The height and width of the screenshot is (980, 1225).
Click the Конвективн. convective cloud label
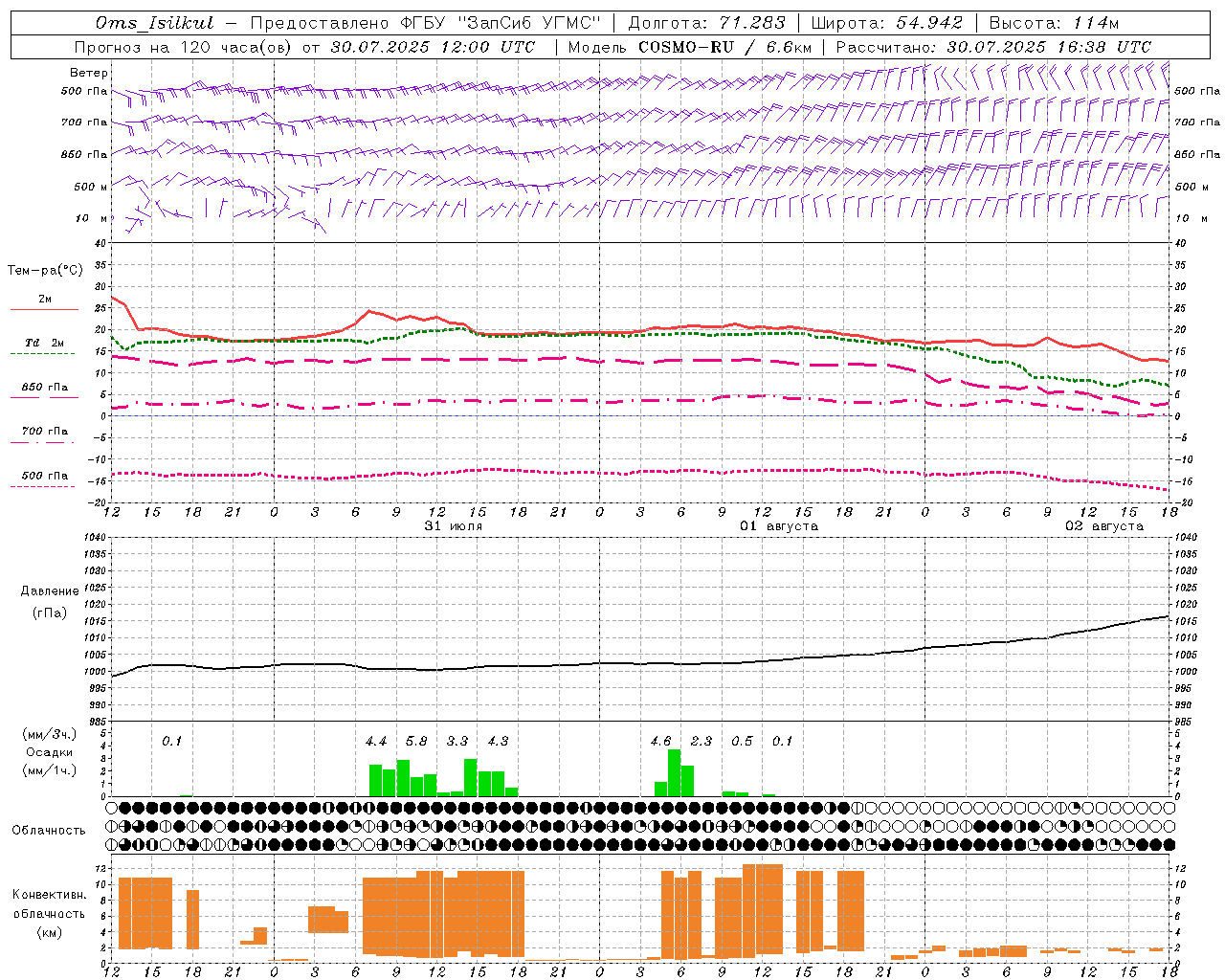click(50, 895)
